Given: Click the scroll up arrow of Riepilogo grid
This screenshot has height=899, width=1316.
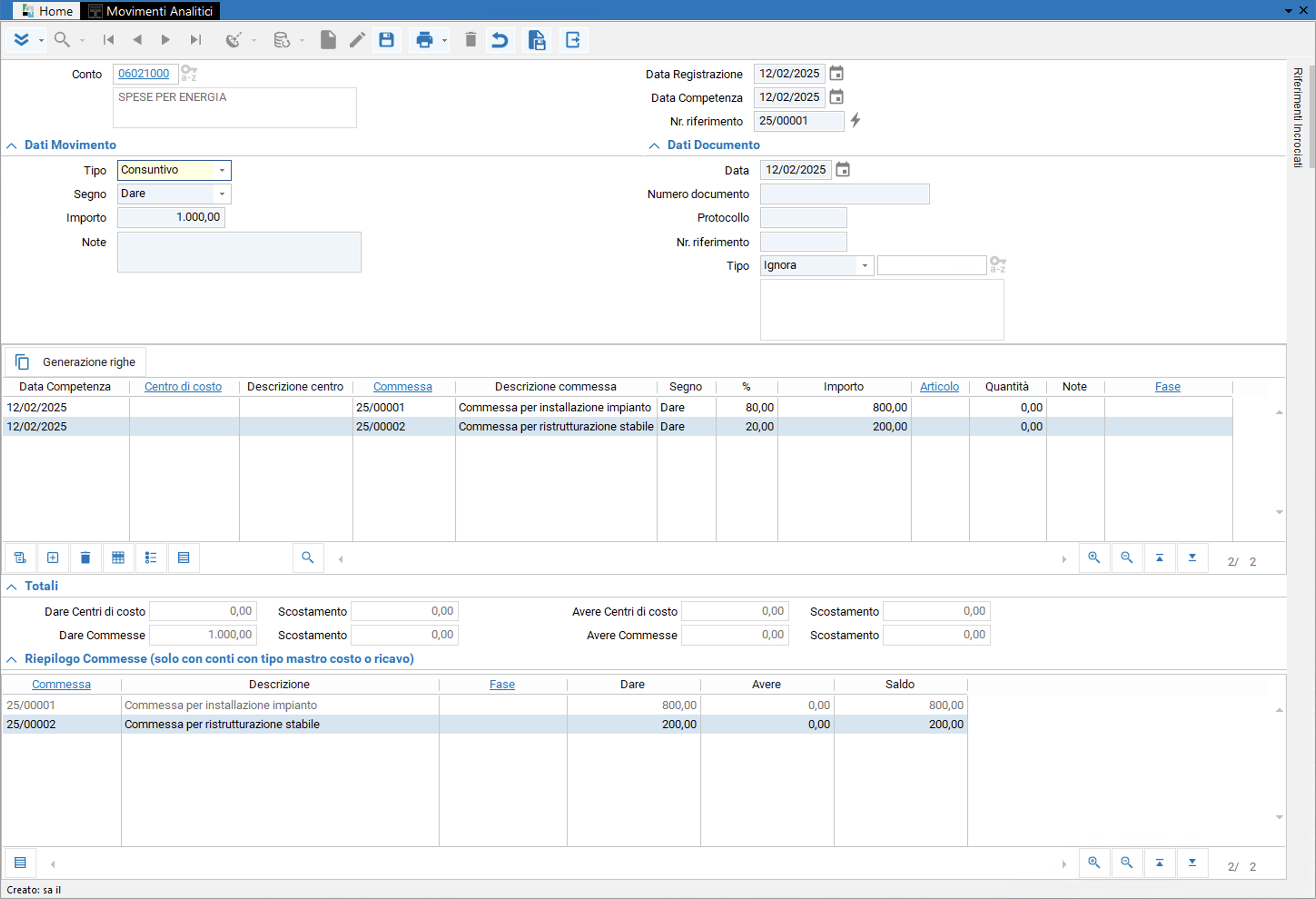Looking at the screenshot, I should click(x=1279, y=711).
